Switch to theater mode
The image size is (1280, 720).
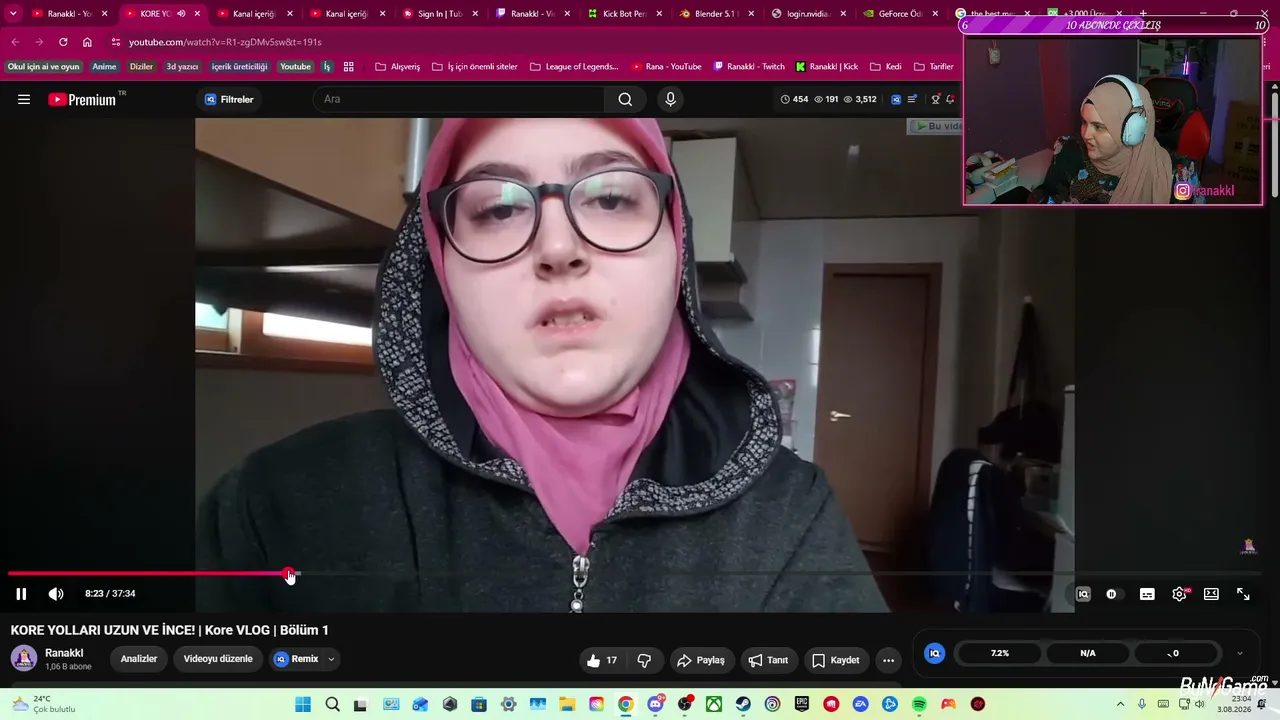click(x=1211, y=594)
